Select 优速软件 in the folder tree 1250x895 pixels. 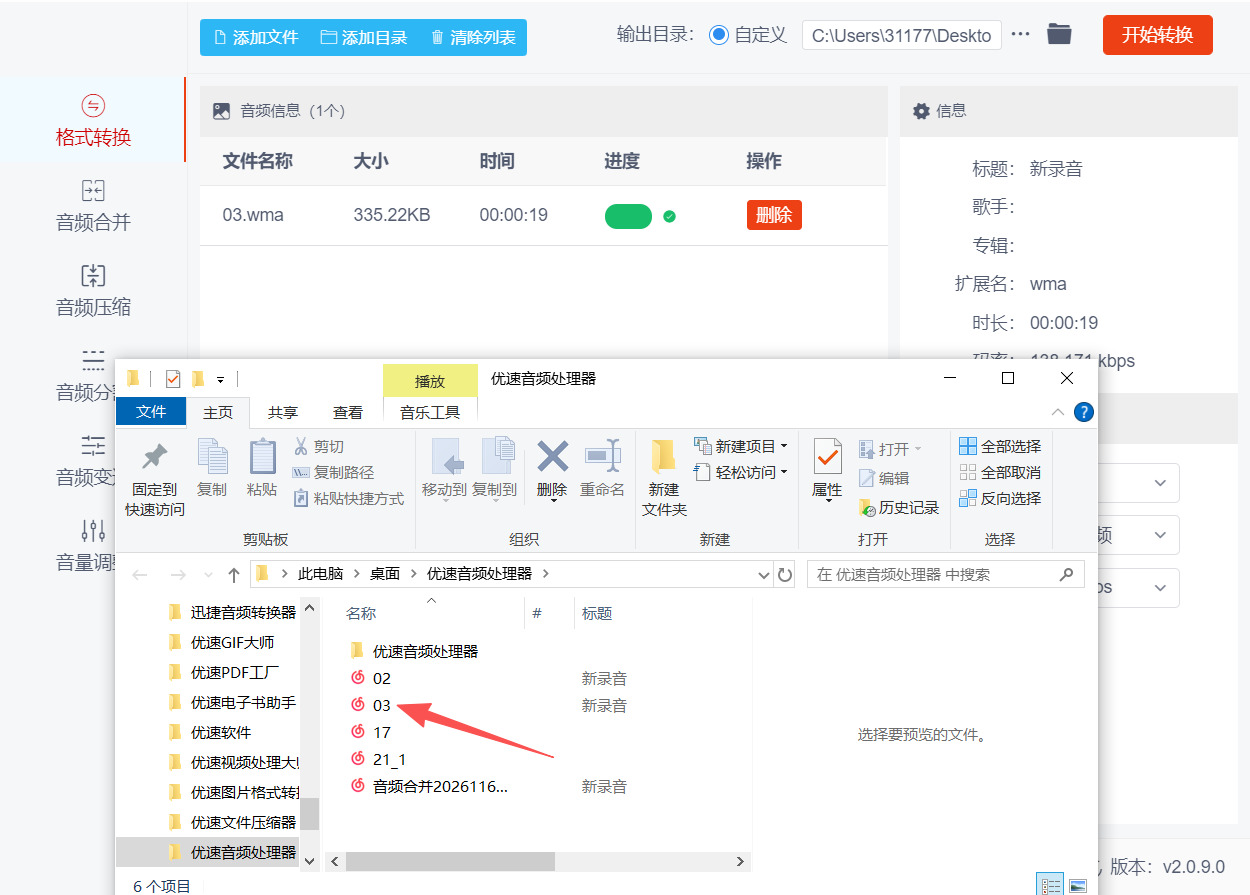(221, 732)
